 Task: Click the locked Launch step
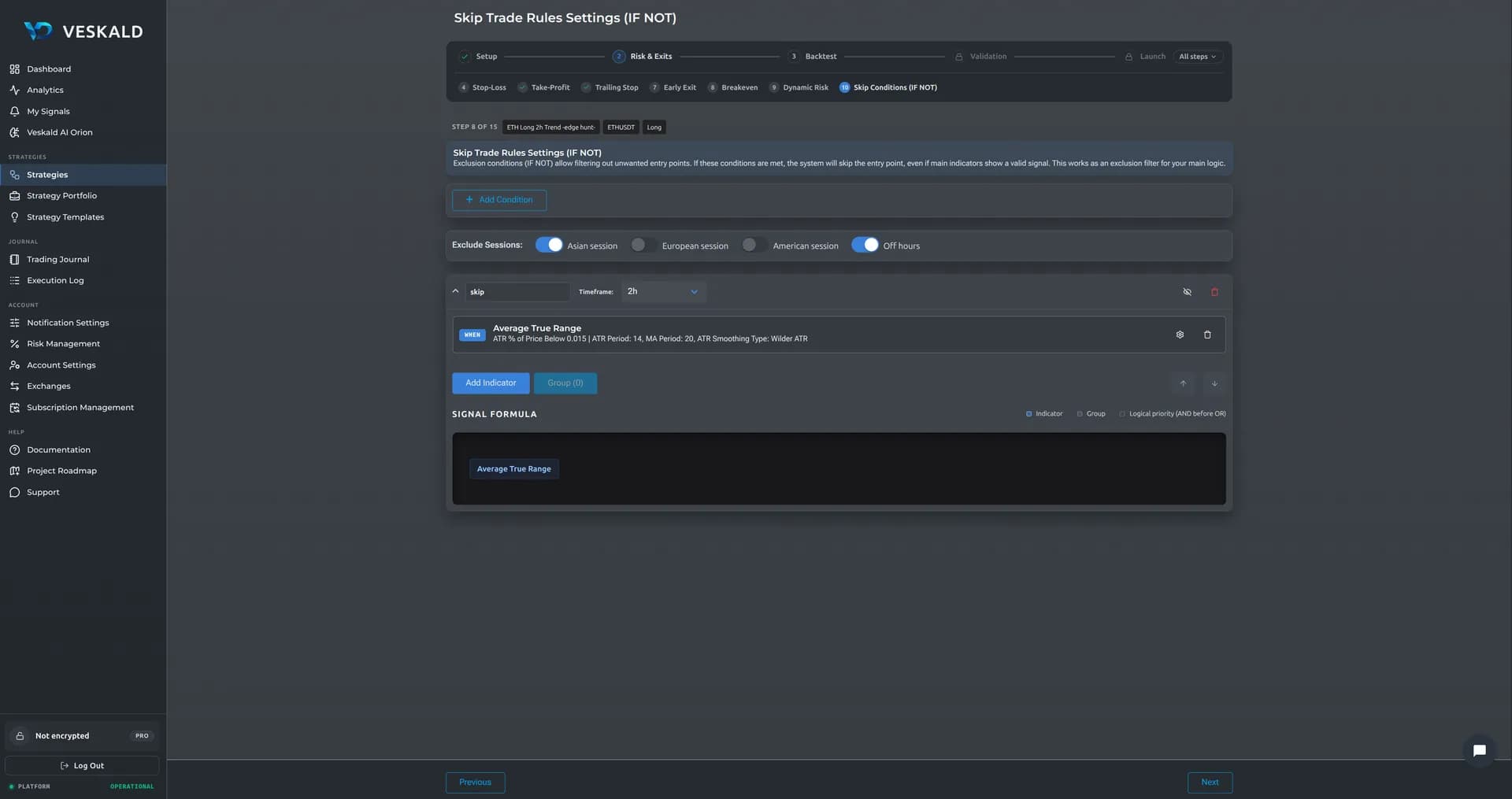pos(1145,57)
